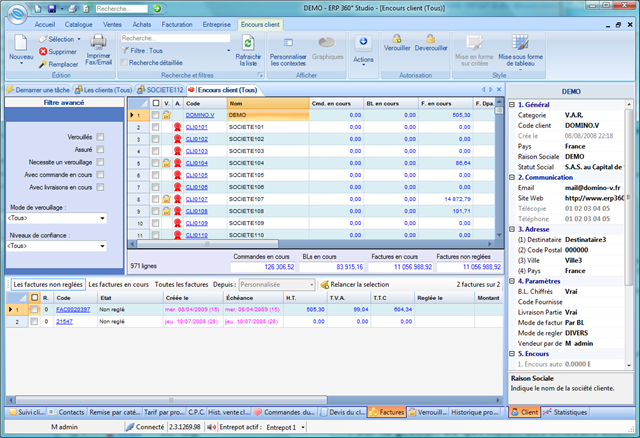640x438 pixels.
Task: Collapse the 1. Général section
Action: (x=512, y=105)
